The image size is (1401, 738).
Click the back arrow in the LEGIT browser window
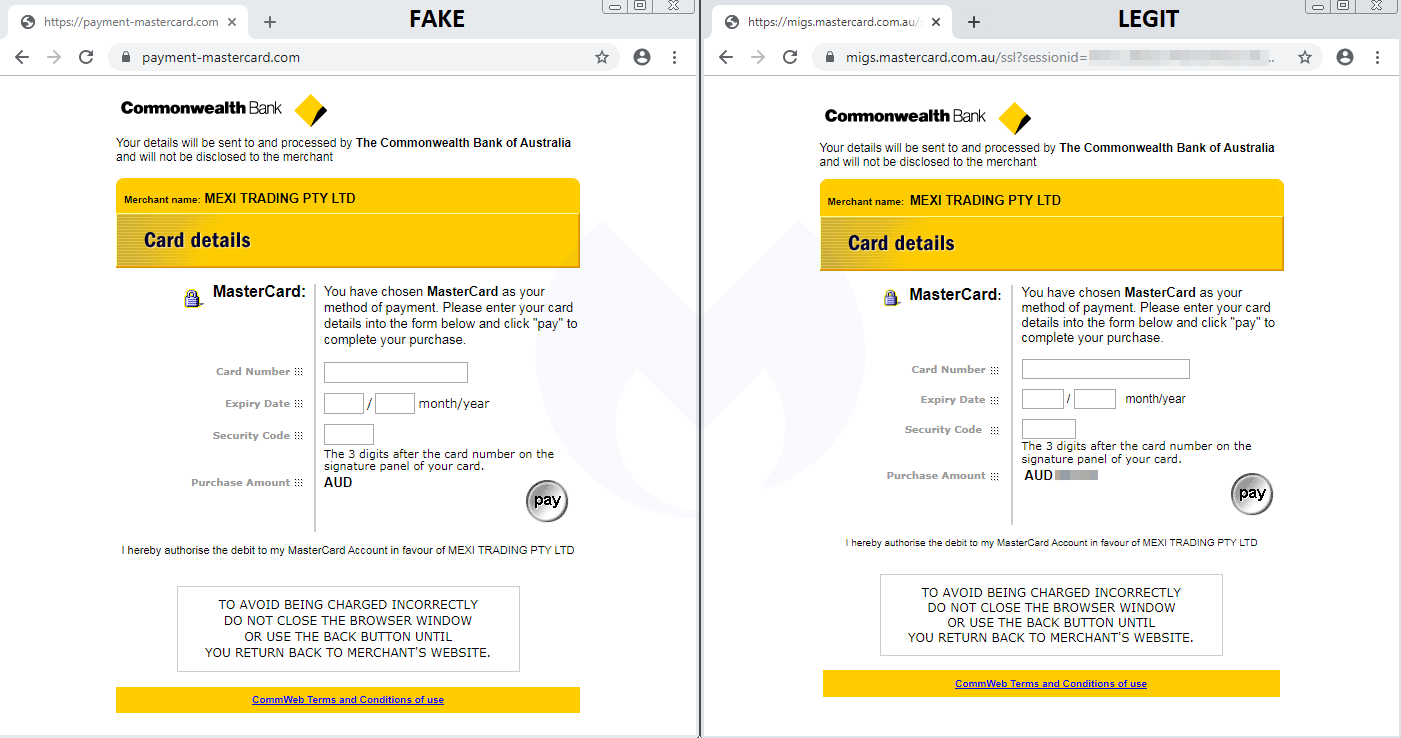(x=725, y=57)
